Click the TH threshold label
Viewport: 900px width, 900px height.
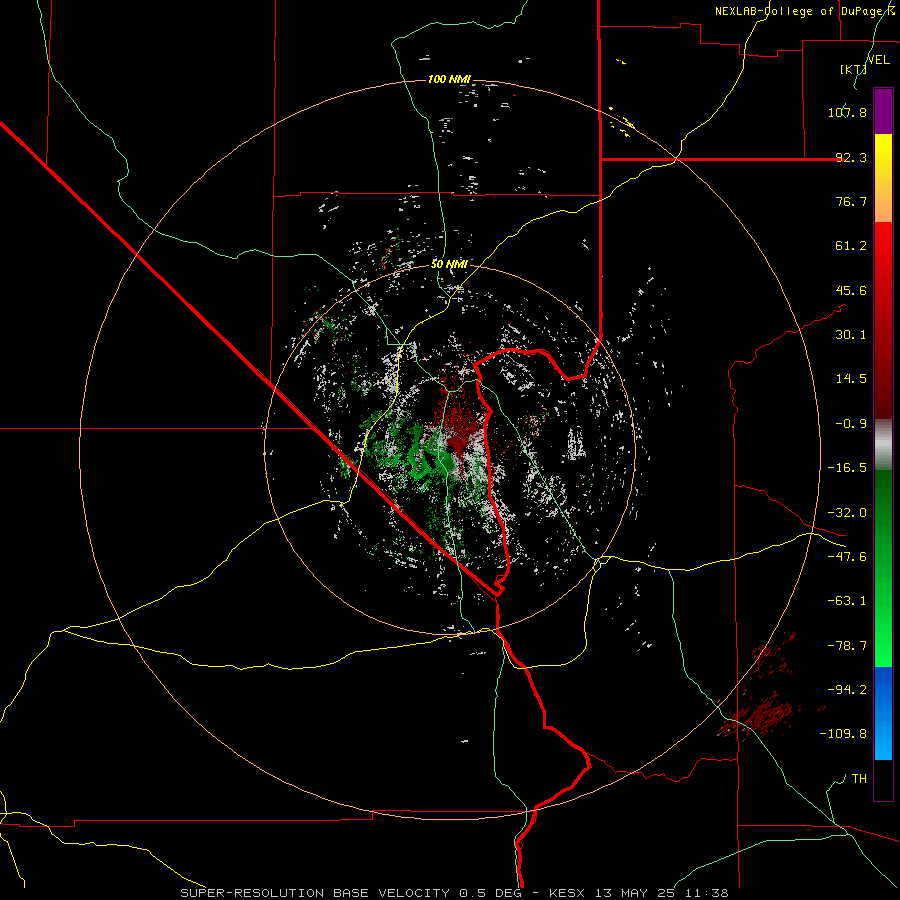[859, 779]
